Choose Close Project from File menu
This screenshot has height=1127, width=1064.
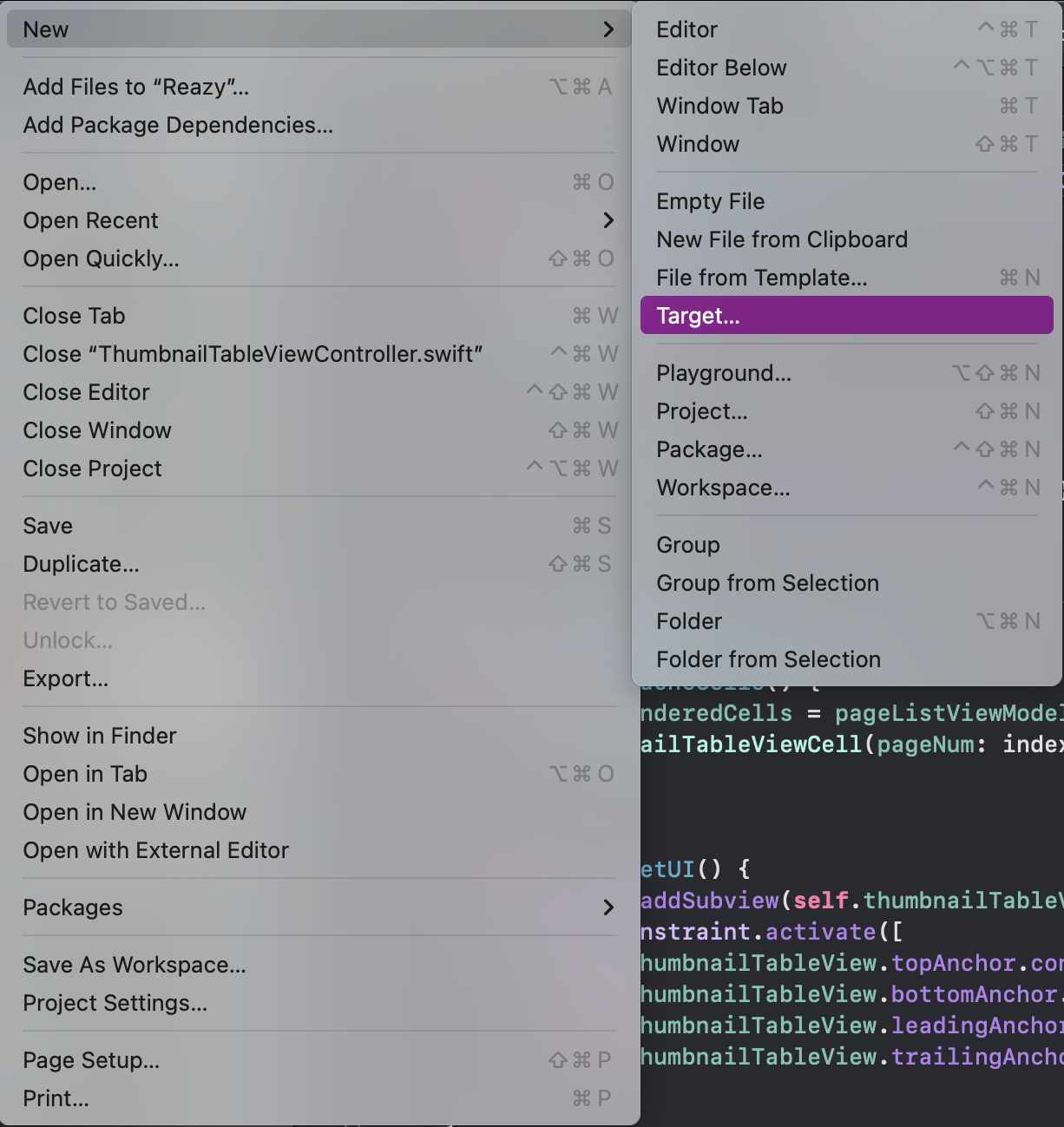(92, 468)
